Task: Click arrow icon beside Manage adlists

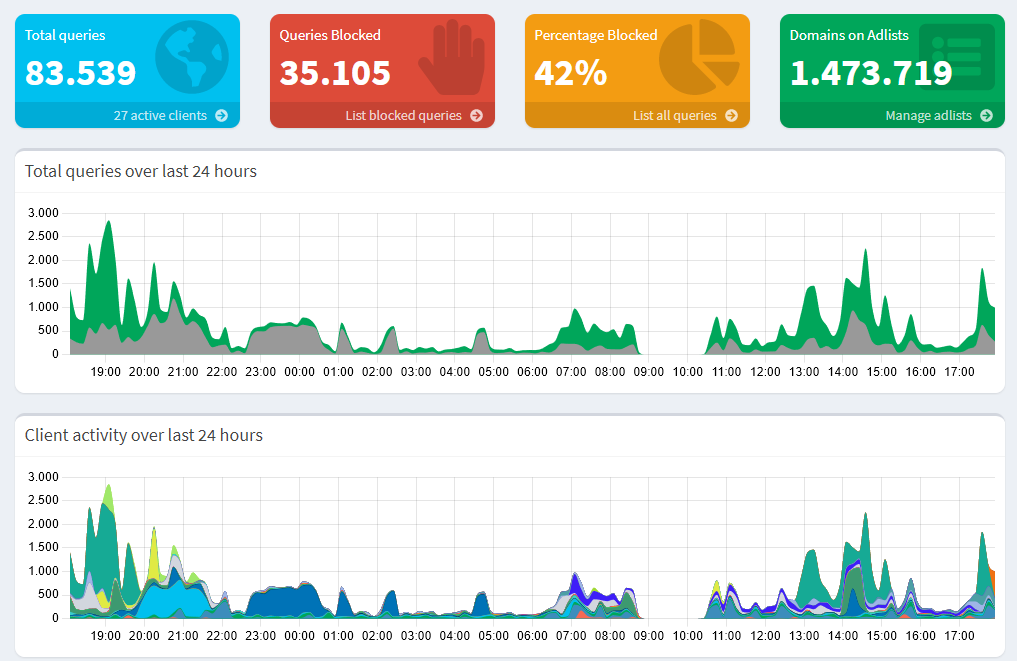Action: tap(987, 115)
